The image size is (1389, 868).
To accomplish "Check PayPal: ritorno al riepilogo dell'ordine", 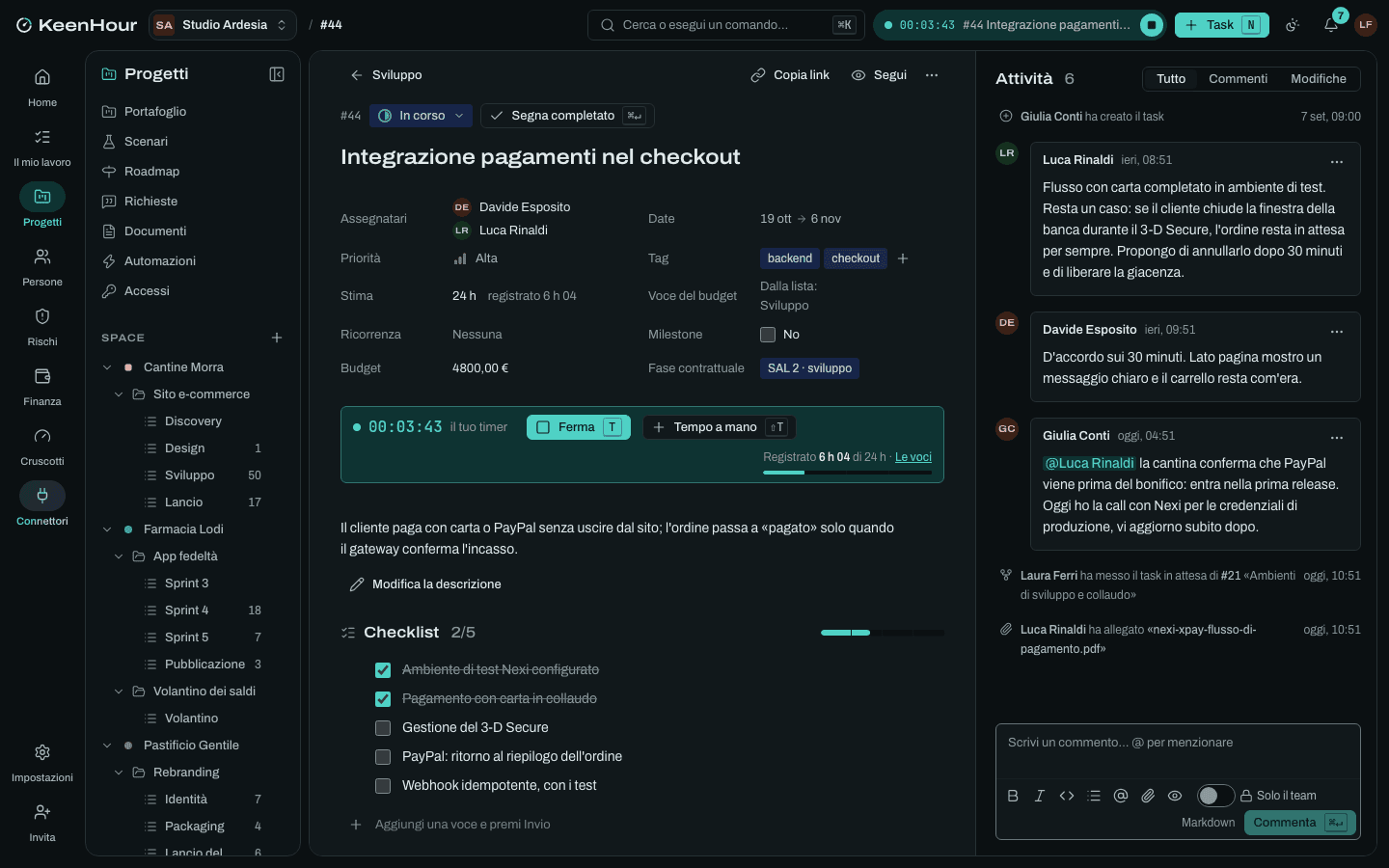I will point(383,757).
